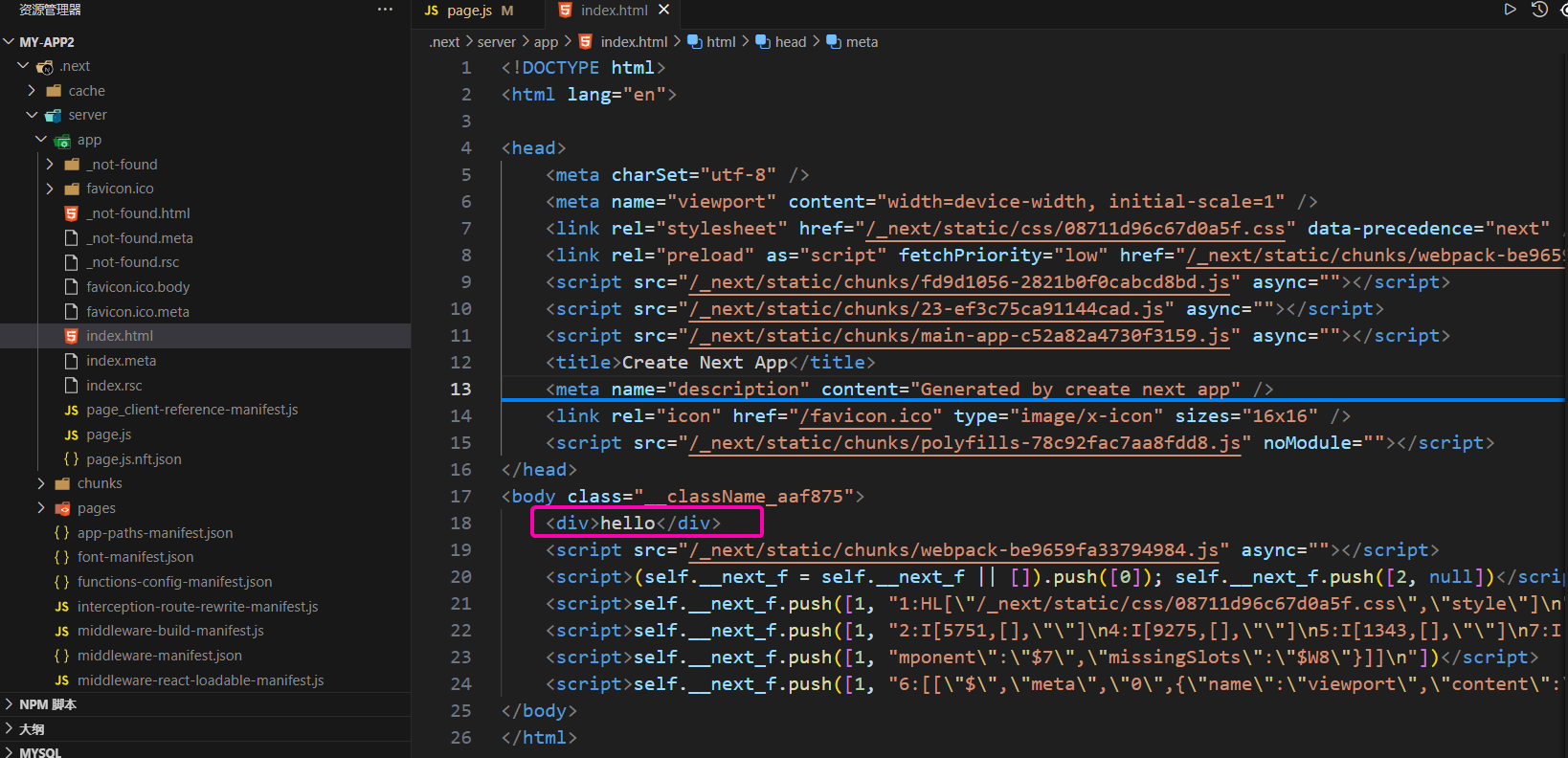Open _not-found.rsc file

[x=132, y=262]
